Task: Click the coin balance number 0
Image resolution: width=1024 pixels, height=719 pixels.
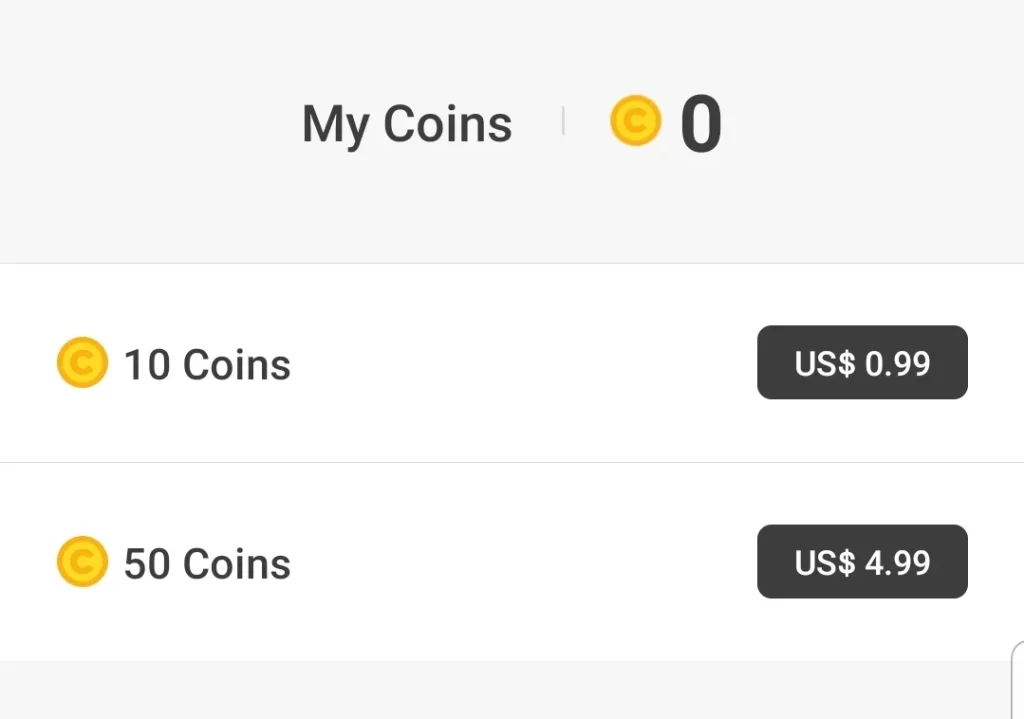Action: coord(701,126)
